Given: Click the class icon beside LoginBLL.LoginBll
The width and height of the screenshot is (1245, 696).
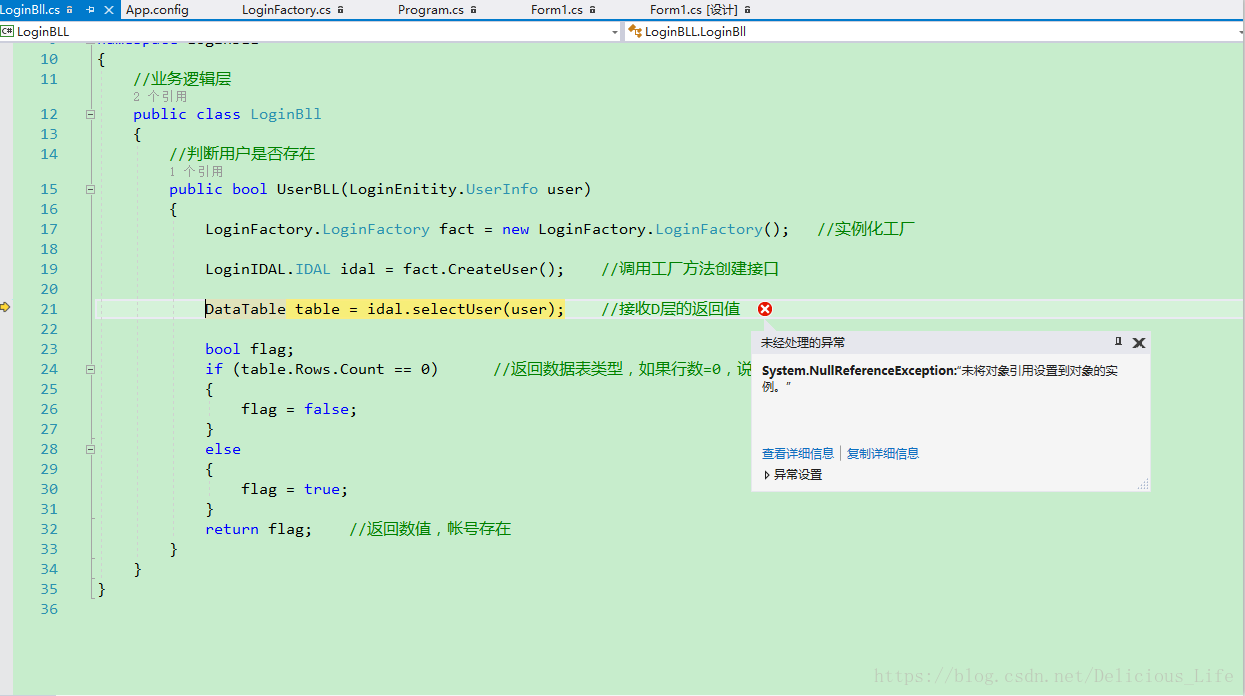Looking at the screenshot, I should (634, 31).
